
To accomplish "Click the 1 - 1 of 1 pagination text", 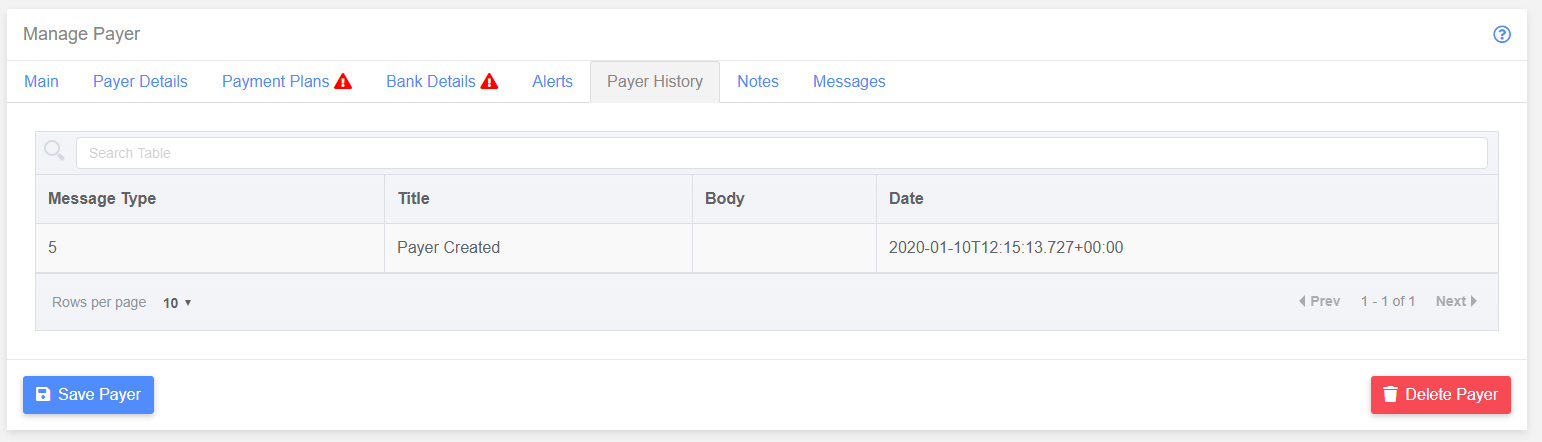I will tap(1388, 301).
